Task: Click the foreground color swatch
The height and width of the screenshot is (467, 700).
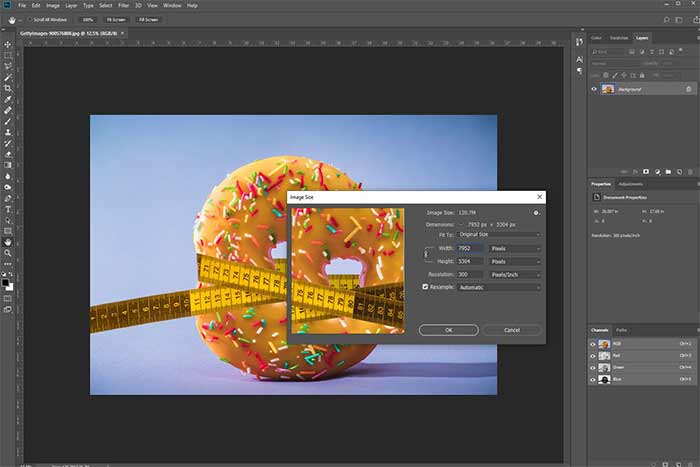Action: point(6,281)
